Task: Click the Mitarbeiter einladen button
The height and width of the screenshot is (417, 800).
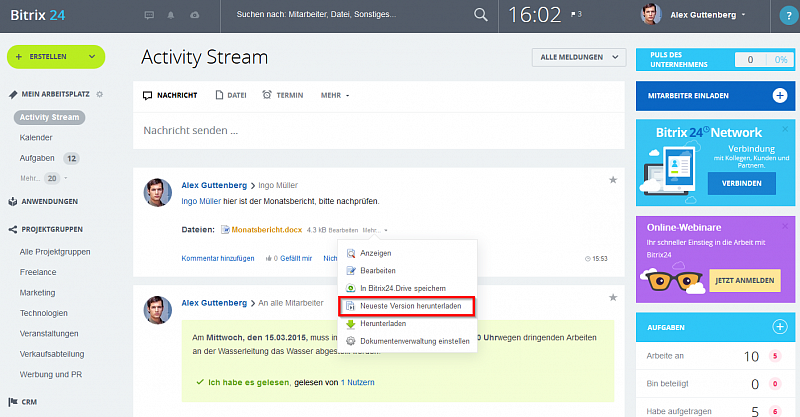Action: pos(715,95)
